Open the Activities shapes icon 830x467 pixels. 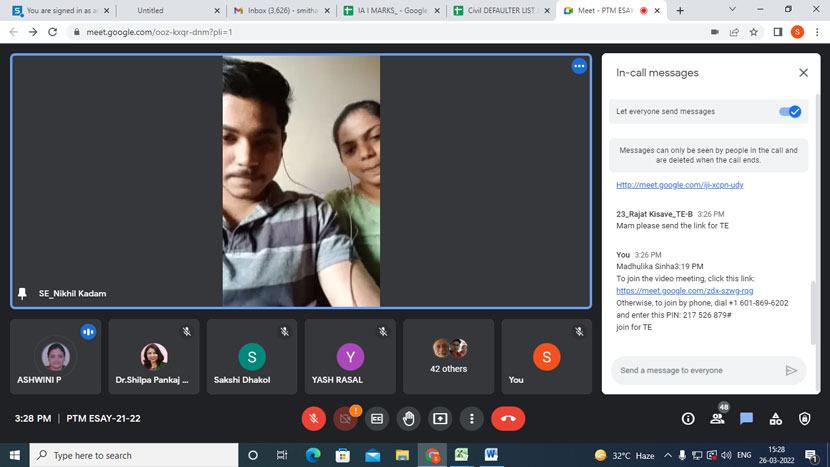click(x=776, y=419)
